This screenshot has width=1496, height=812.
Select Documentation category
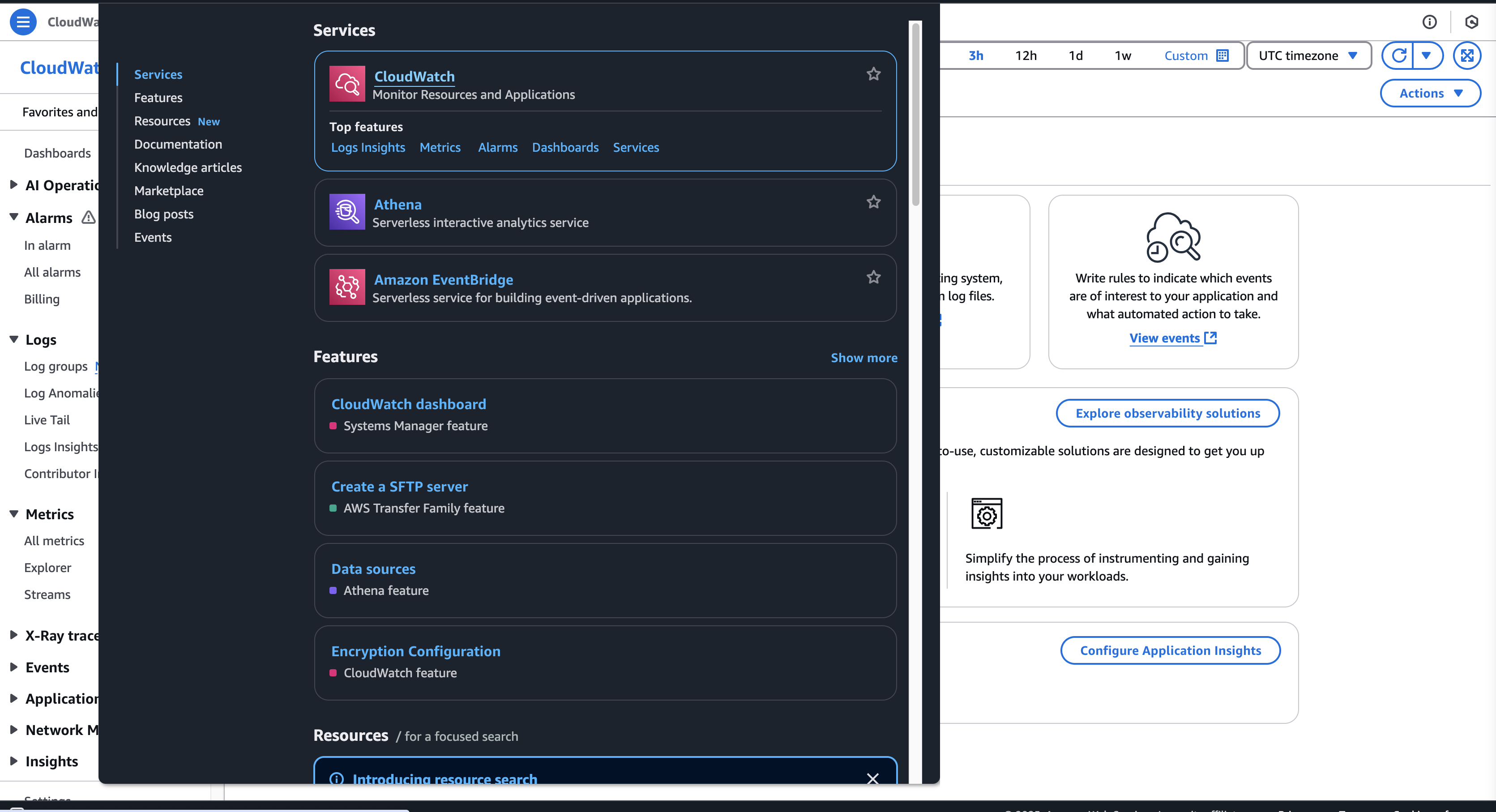pyautogui.click(x=178, y=144)
